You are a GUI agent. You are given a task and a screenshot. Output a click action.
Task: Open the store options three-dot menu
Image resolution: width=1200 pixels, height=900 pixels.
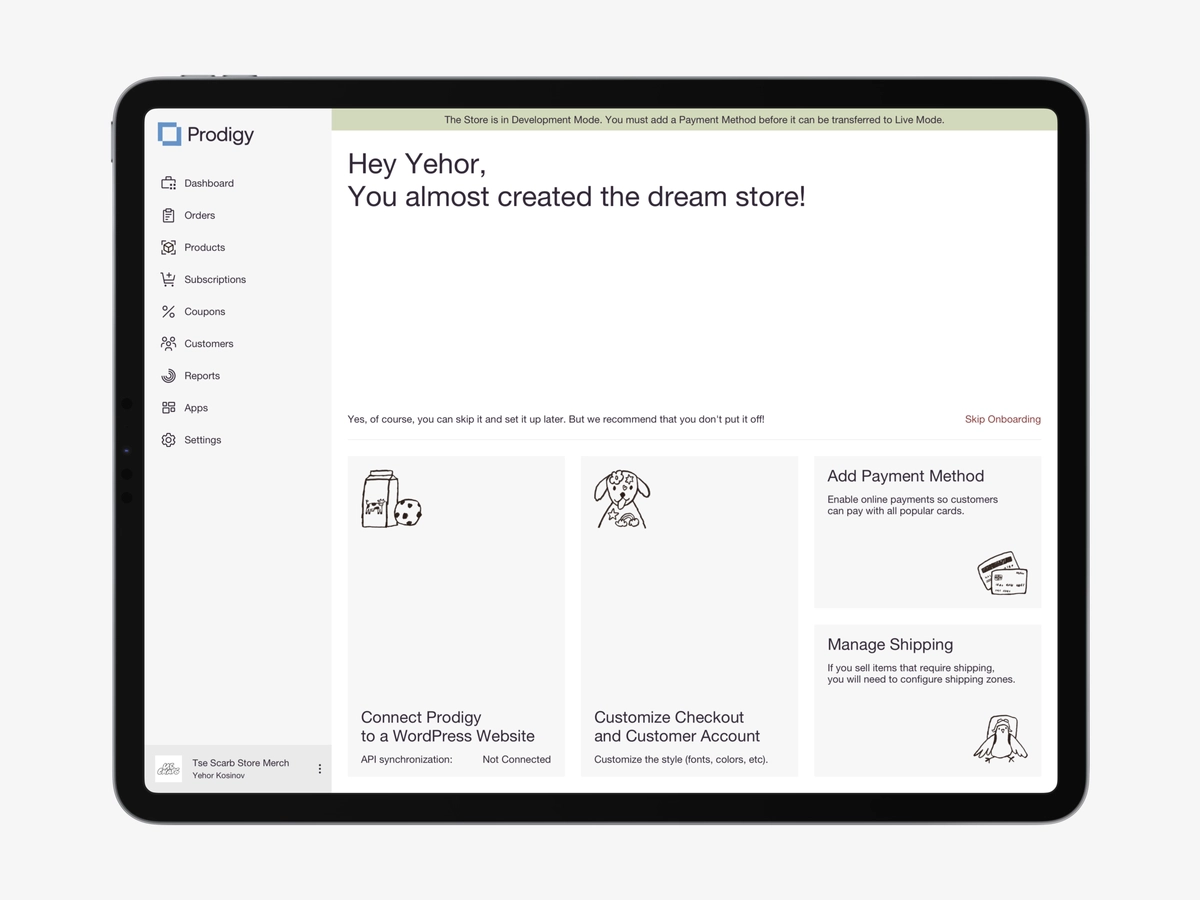(x=320, y=769)
